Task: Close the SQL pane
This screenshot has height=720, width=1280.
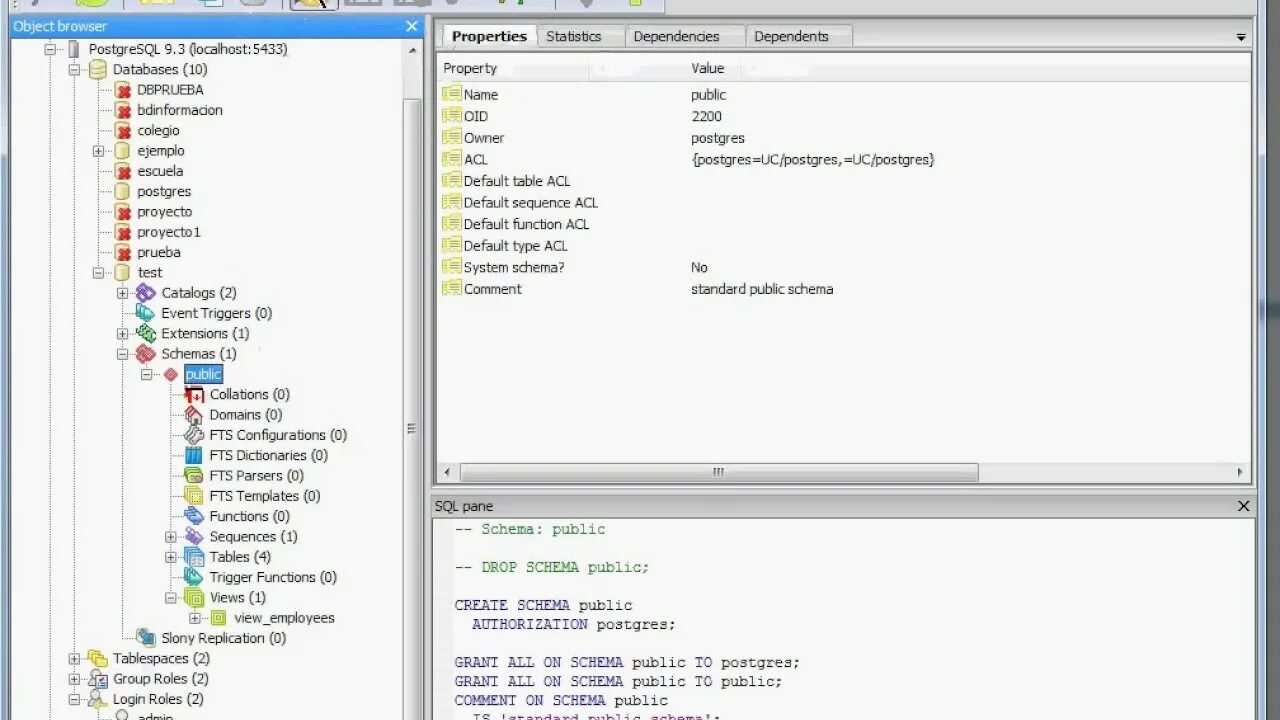Action: [1244, 506]
